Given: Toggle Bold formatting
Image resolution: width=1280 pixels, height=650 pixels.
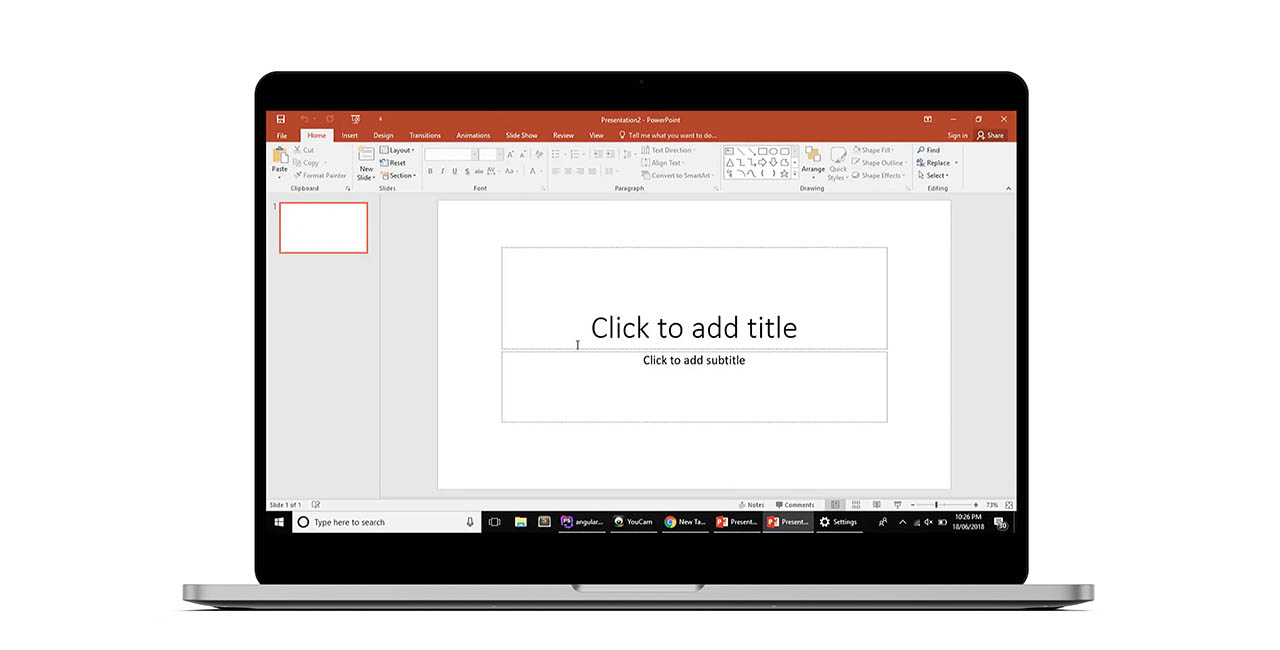Looking at the screenshot, I should click(430, 171).
